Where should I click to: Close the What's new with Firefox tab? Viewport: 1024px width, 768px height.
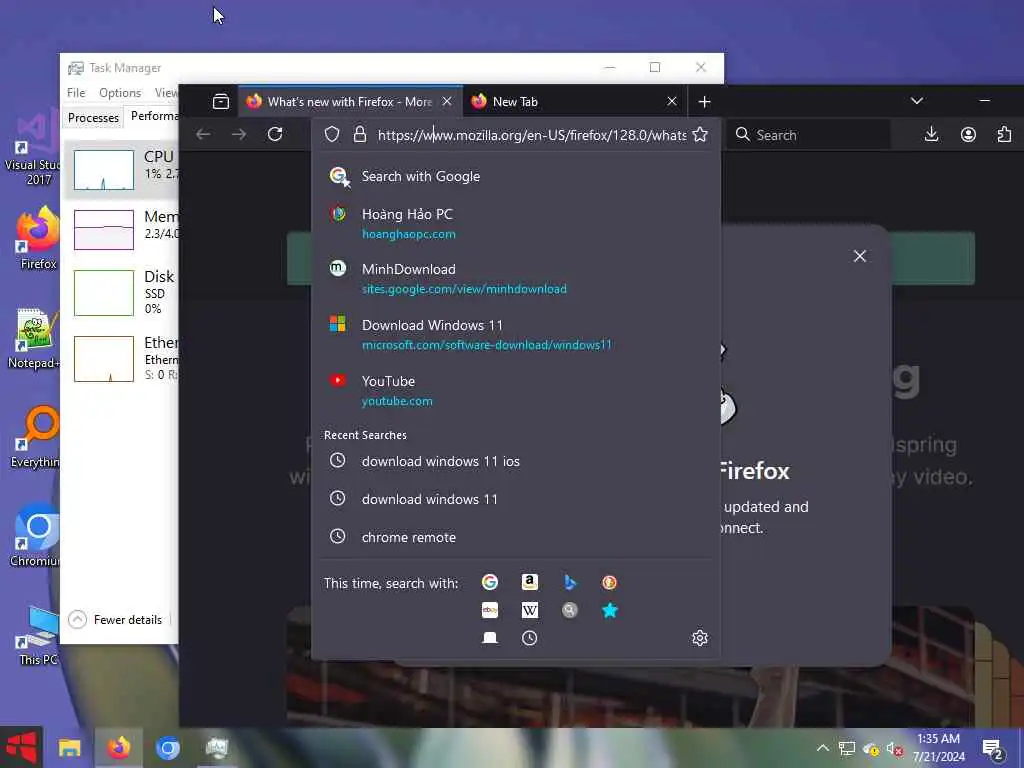coord(447,101)
